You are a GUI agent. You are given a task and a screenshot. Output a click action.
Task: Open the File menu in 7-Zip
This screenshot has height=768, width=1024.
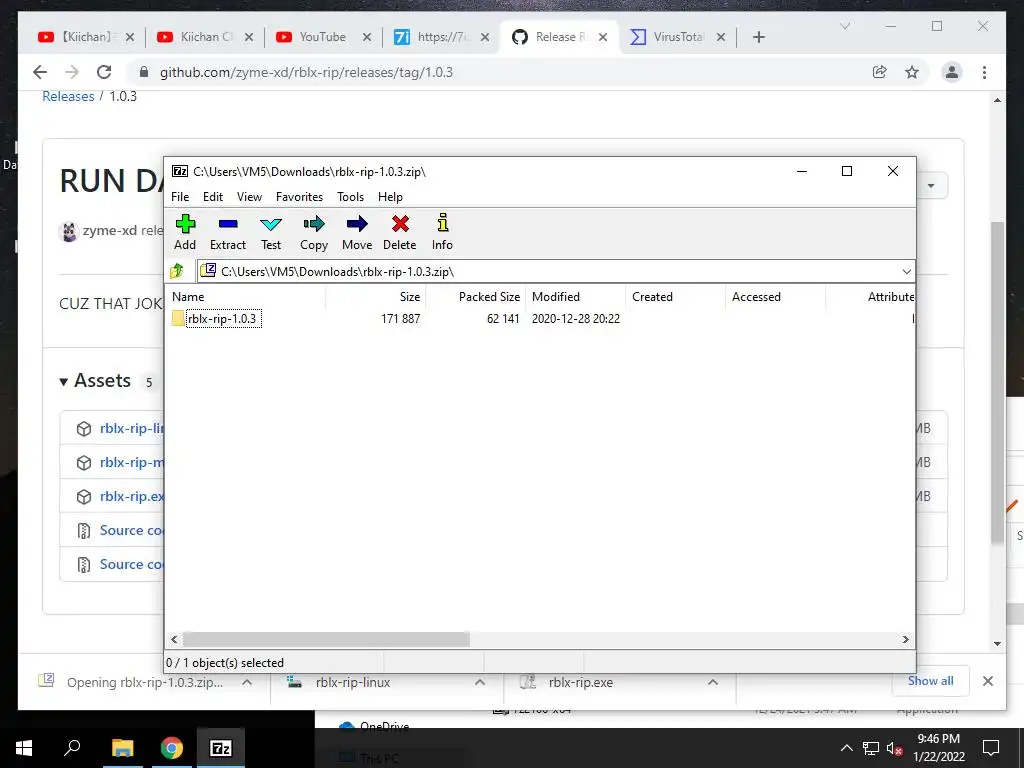(180, 197)
